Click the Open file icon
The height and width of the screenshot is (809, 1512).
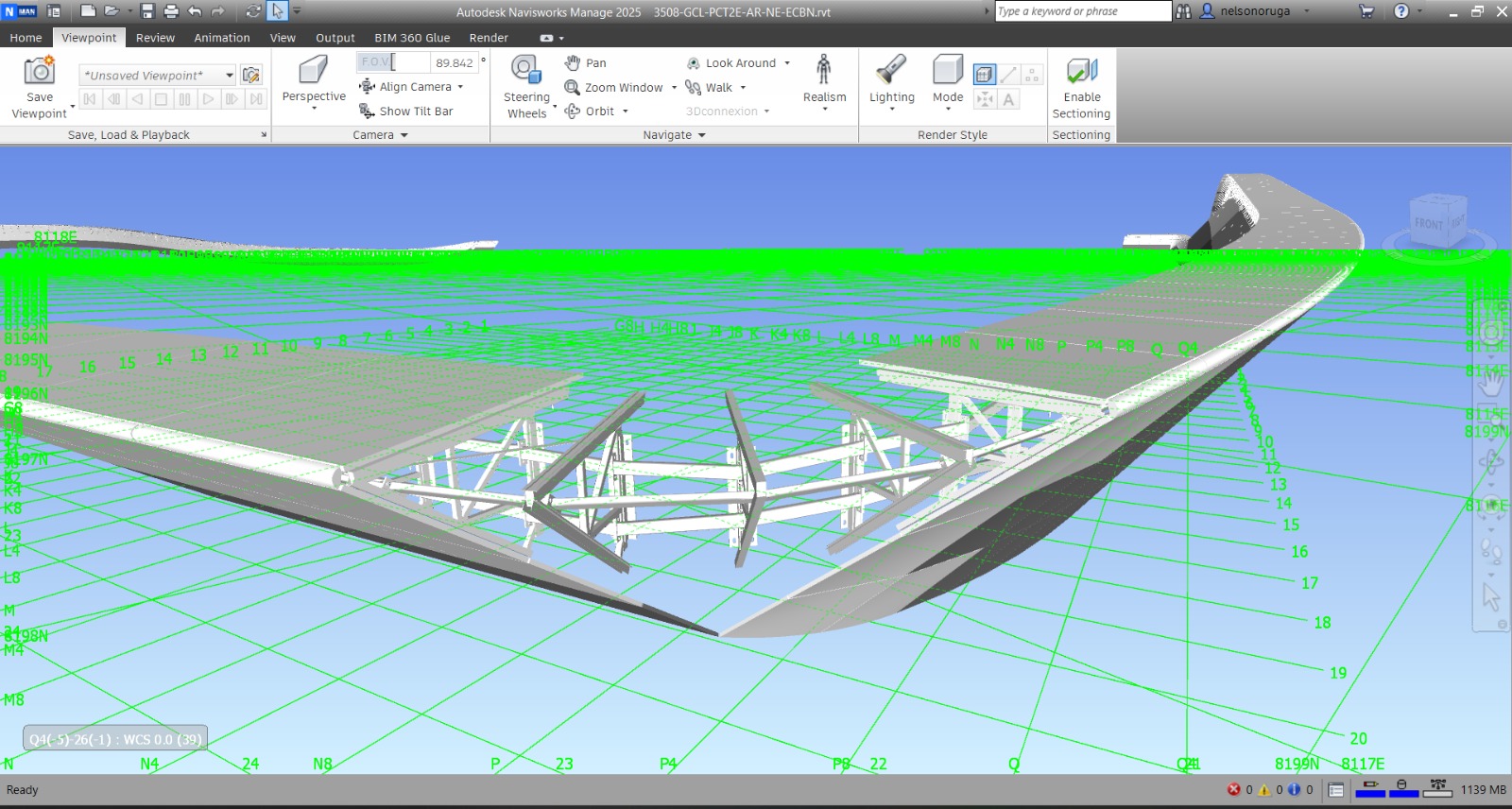112,11
